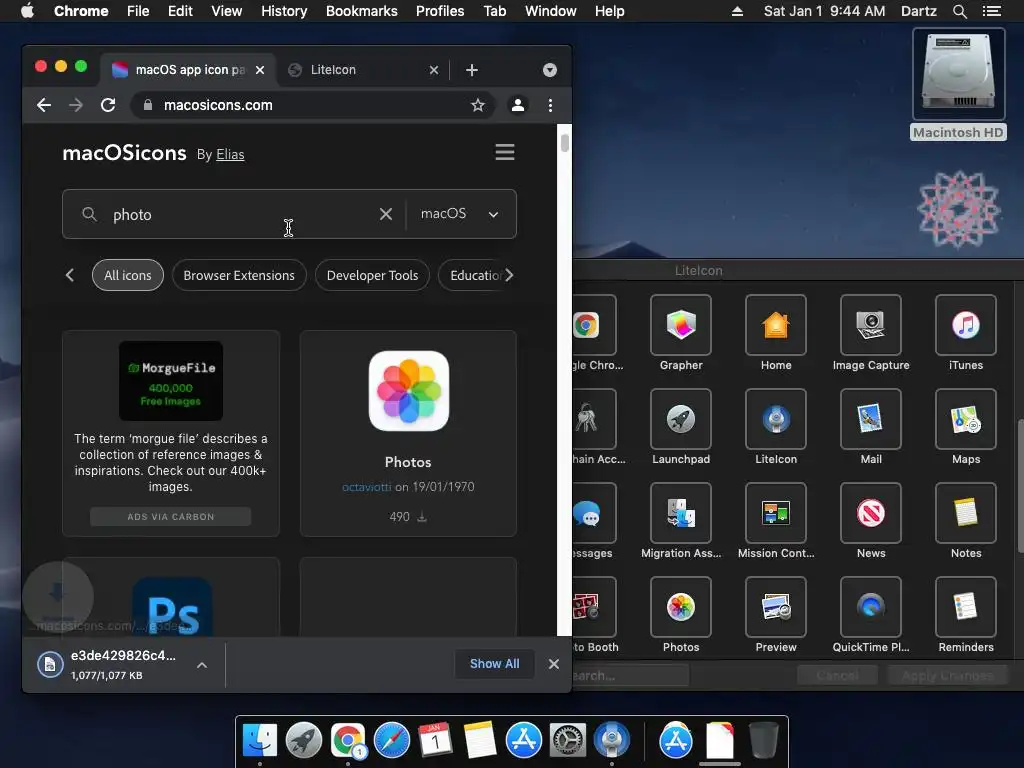Open the History menu
The height and width of the screenshot is (768, 1024).
point(284,11)
